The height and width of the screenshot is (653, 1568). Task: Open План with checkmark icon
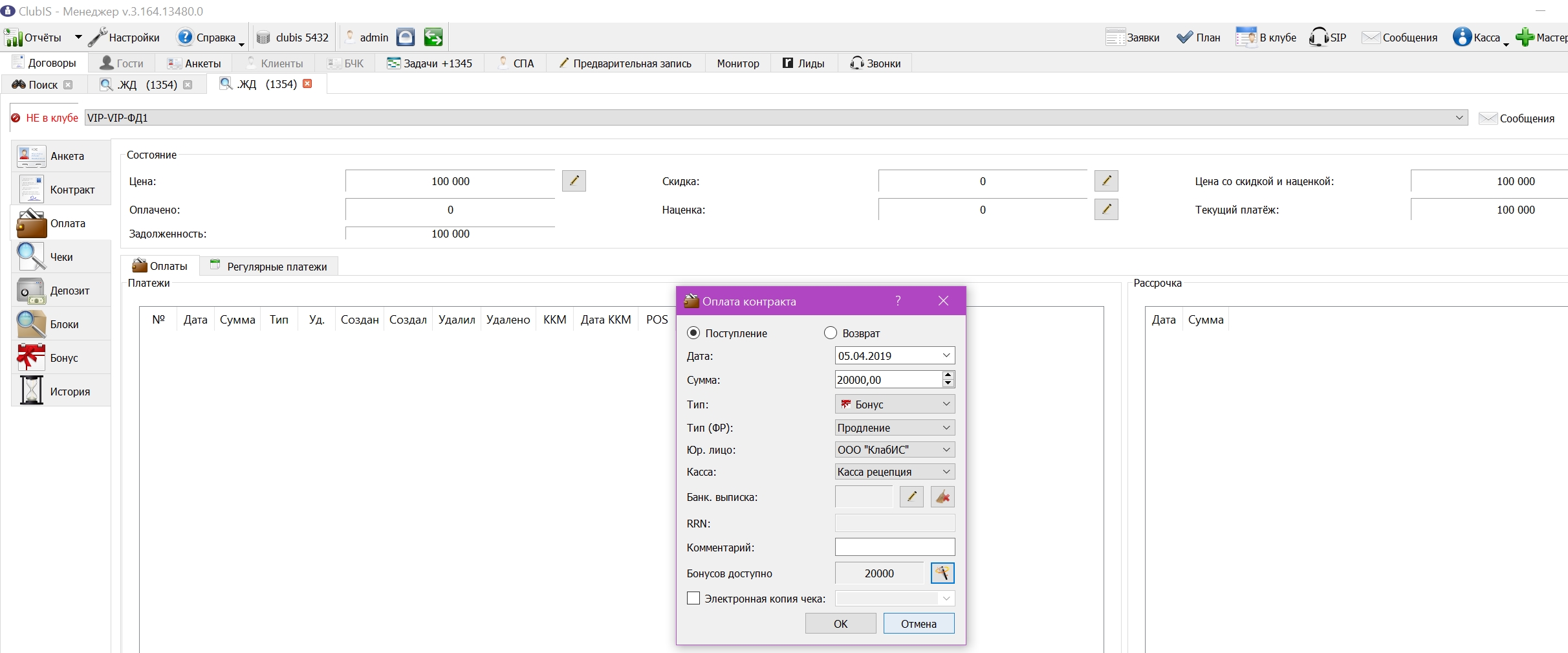tap(1198, 38)
